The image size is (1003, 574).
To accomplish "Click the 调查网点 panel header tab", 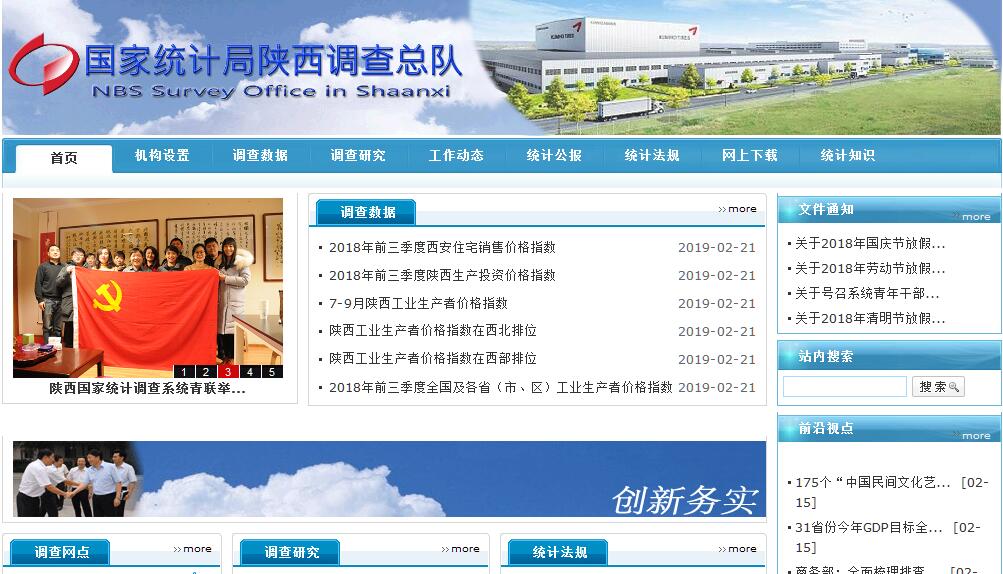I will point(60,552).
